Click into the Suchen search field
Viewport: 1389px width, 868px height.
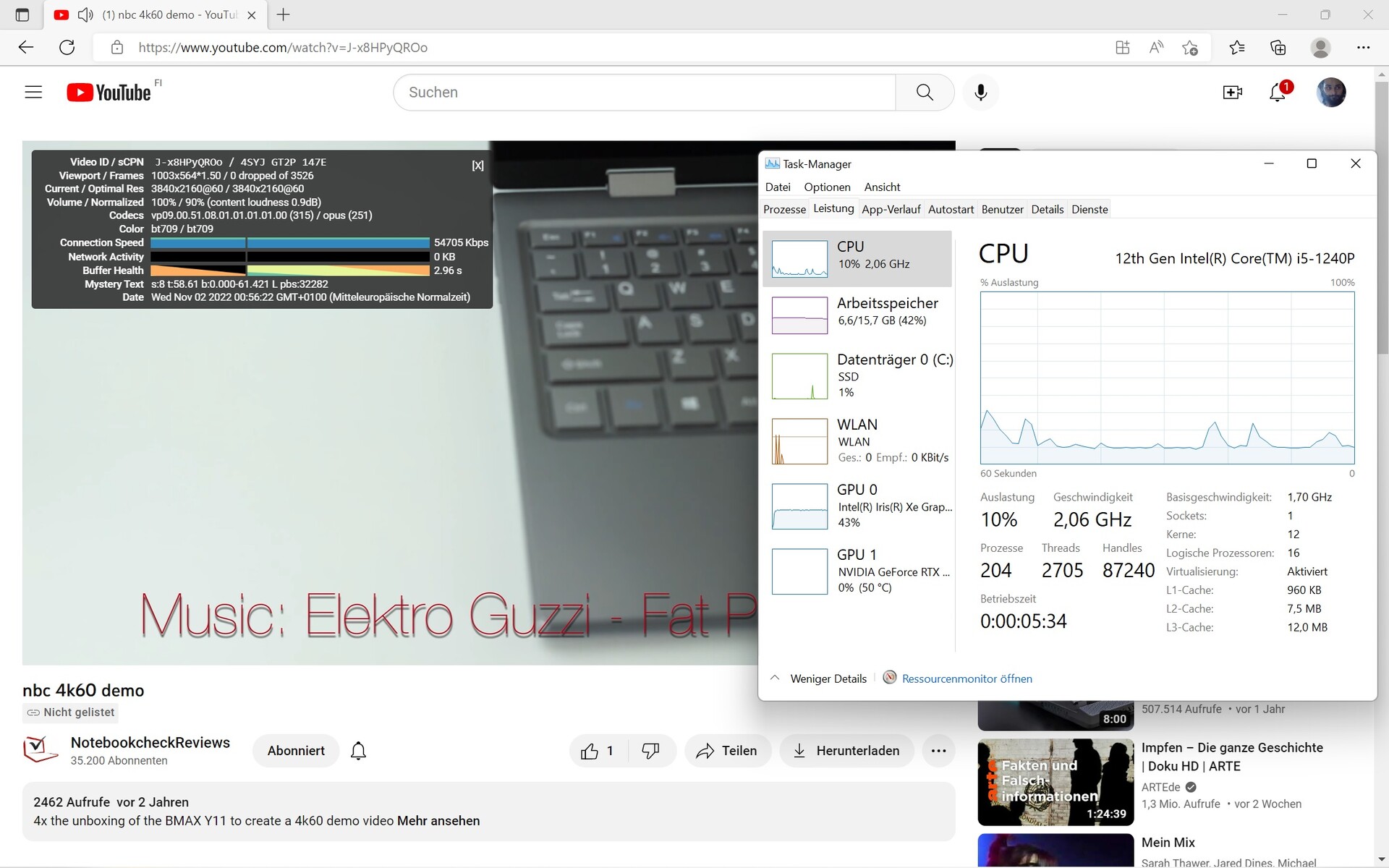pyautogui.click(x=644, y=92)
